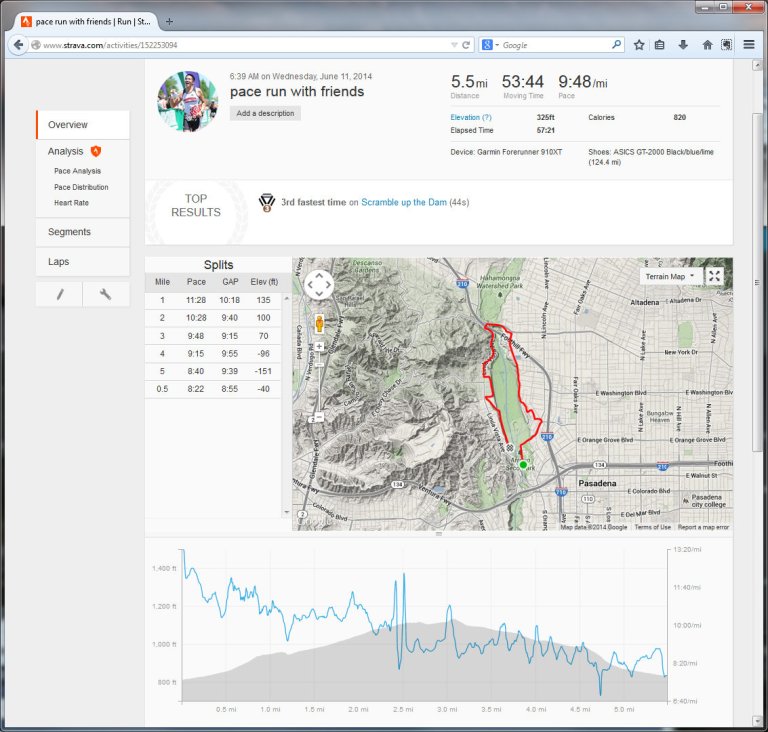Select the Overview sidebar tab
This screenshot has width=768, height=732.
83,124
